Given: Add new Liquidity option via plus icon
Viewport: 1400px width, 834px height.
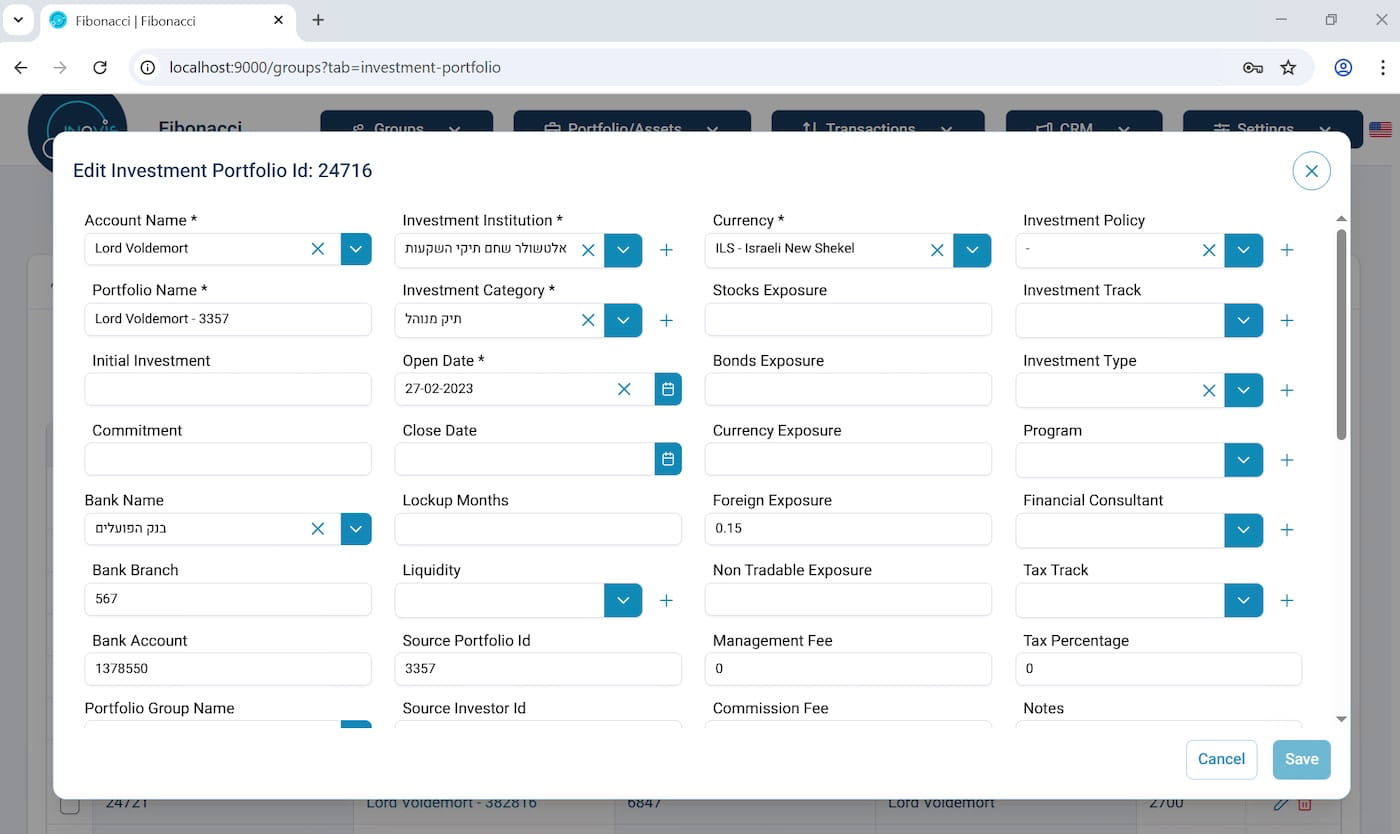Looking at the screenshot, I should click(666, 600).
